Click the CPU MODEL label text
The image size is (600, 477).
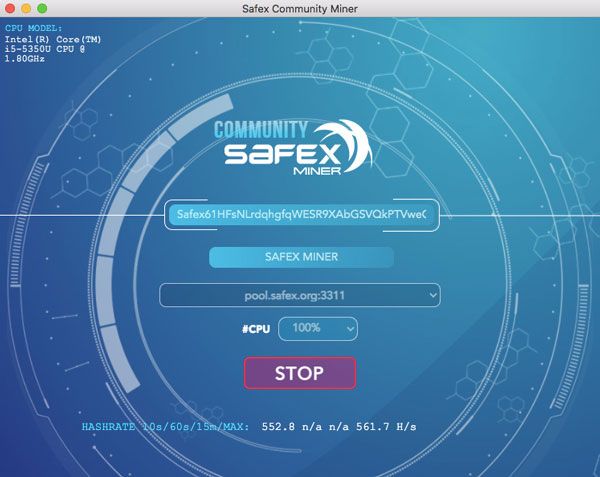(x=33, y=28)
